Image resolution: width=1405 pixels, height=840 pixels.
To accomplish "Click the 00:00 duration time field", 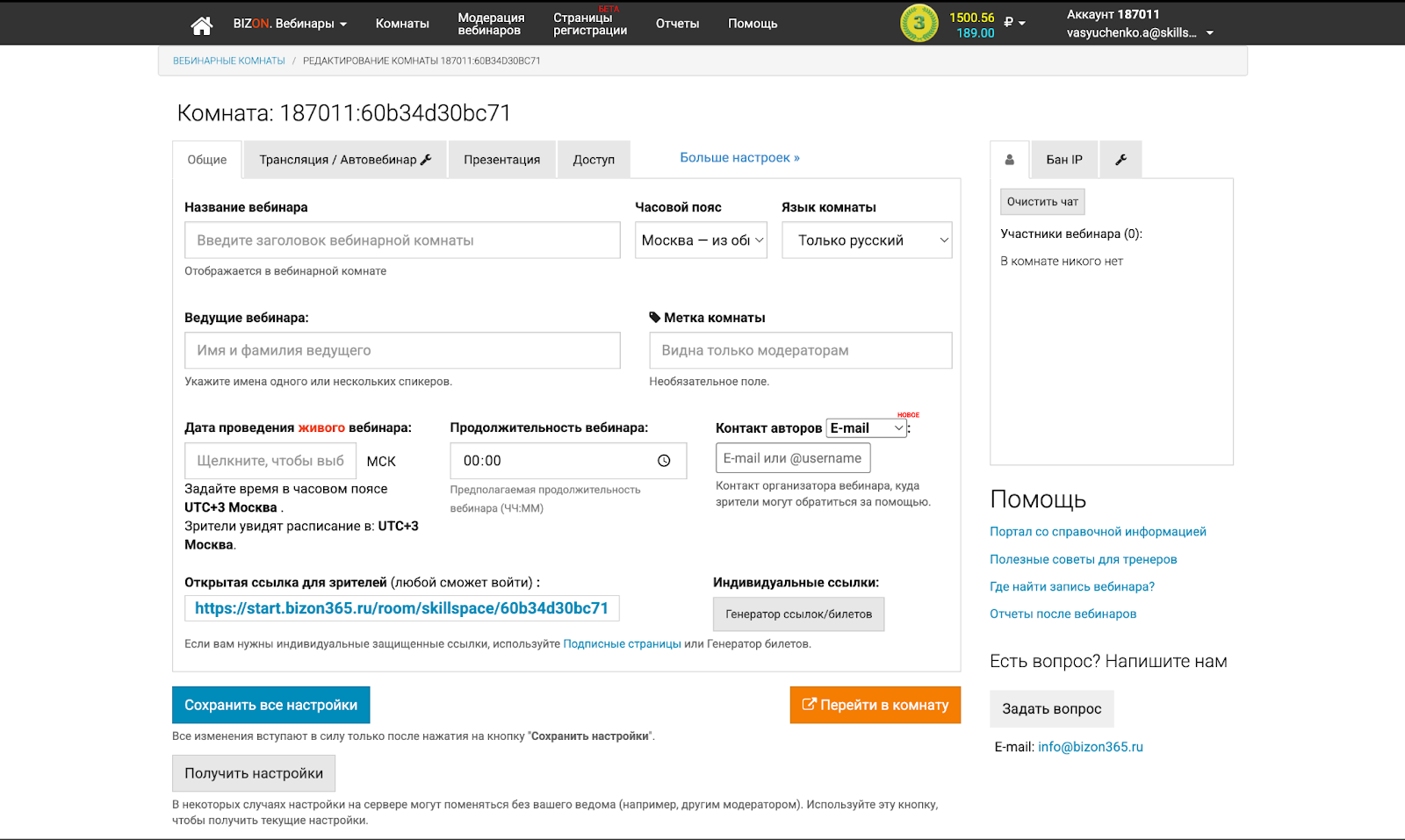I will click(568, 461).
